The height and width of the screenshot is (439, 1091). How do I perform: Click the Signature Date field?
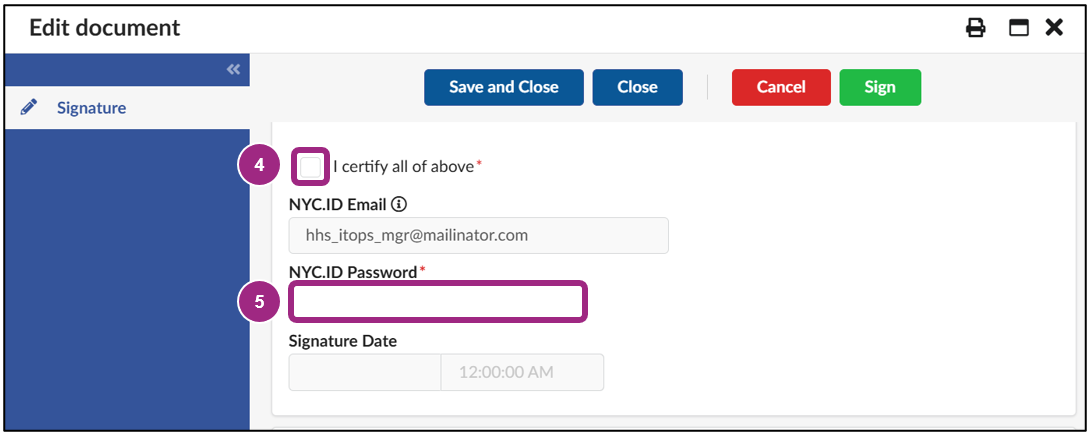(364, 372)
